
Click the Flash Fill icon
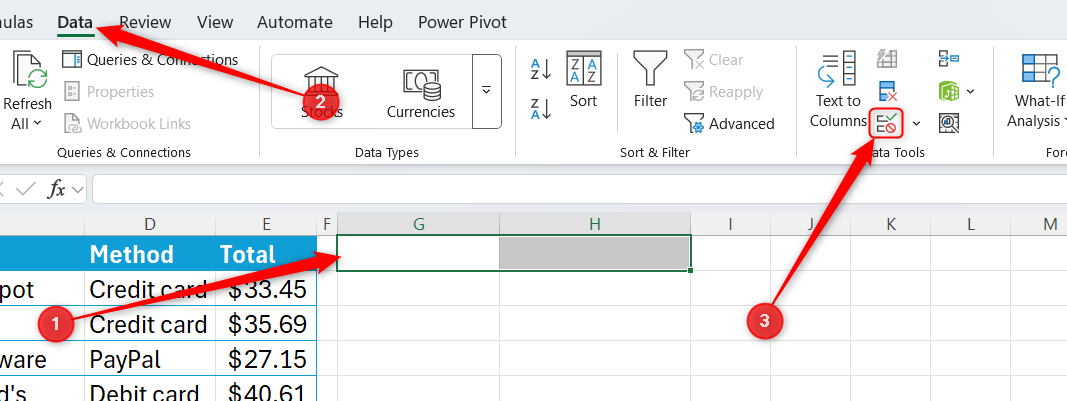(x=887, y=59)
